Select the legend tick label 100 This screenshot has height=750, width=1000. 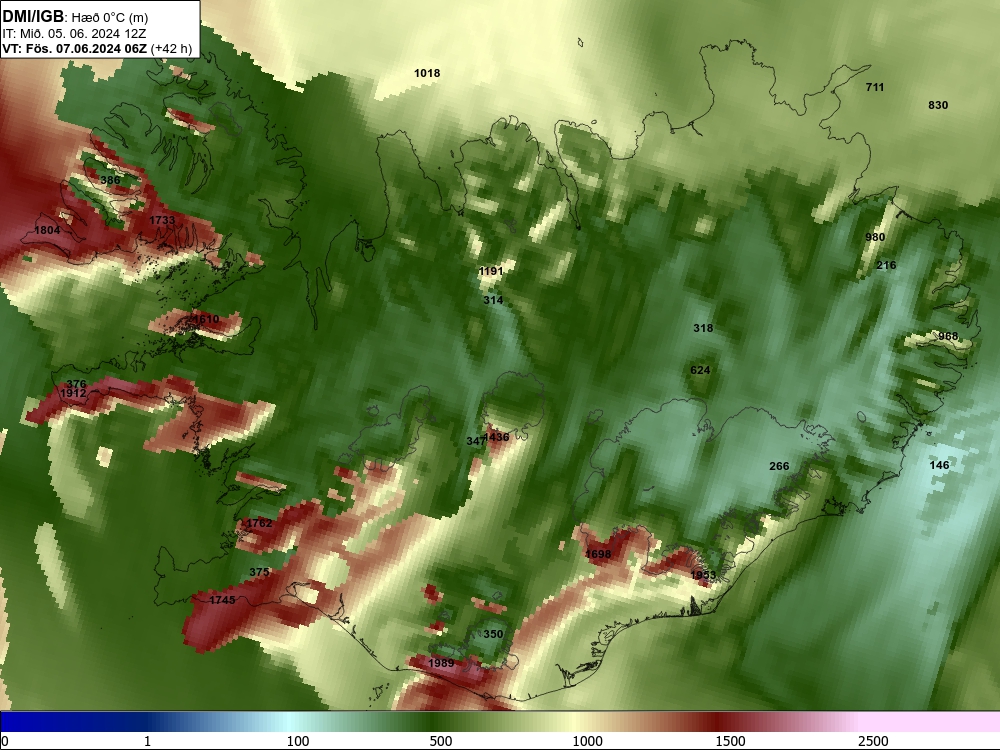[298, 741]
